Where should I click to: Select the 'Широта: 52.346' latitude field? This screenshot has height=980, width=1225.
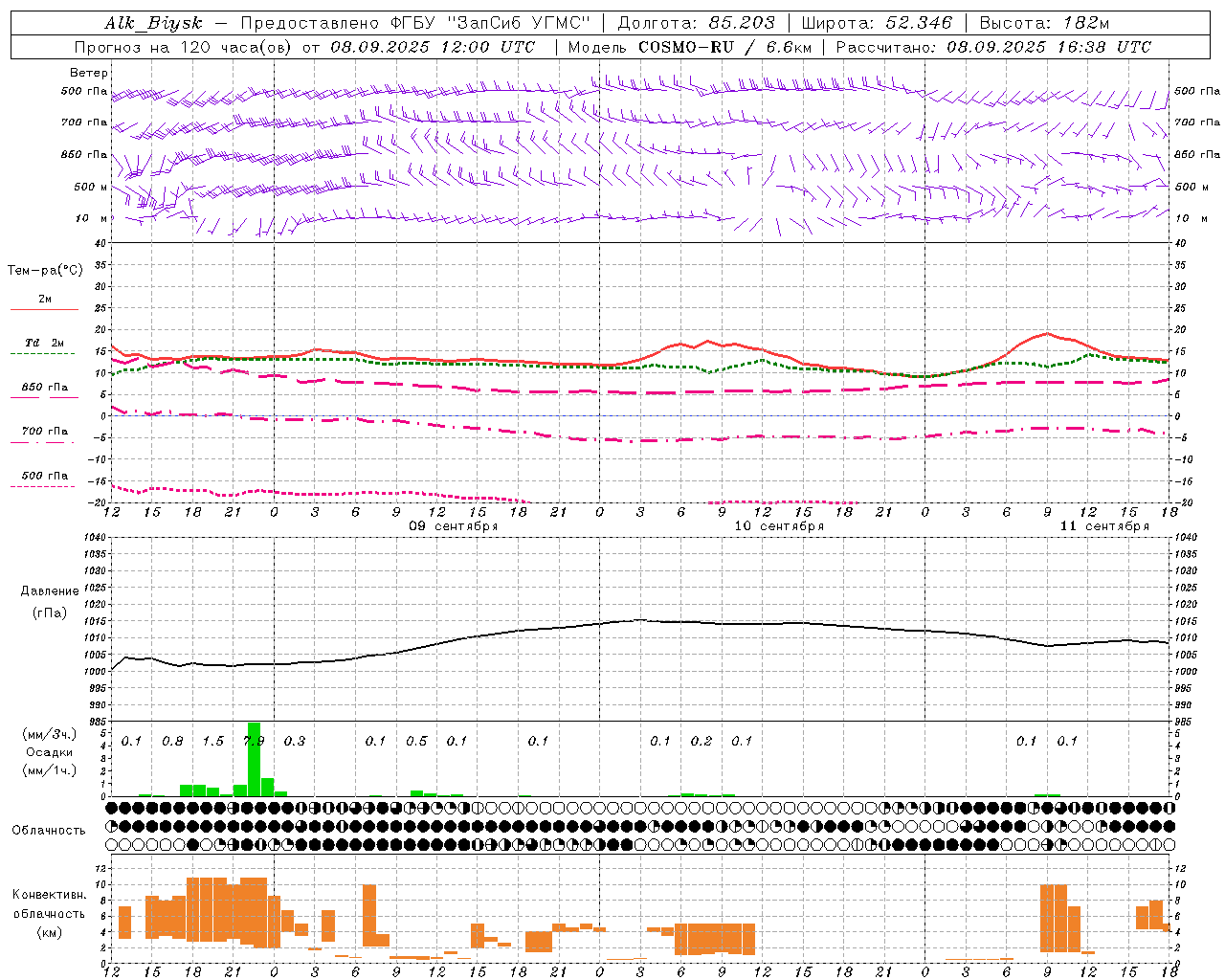[x=877, y=23]
